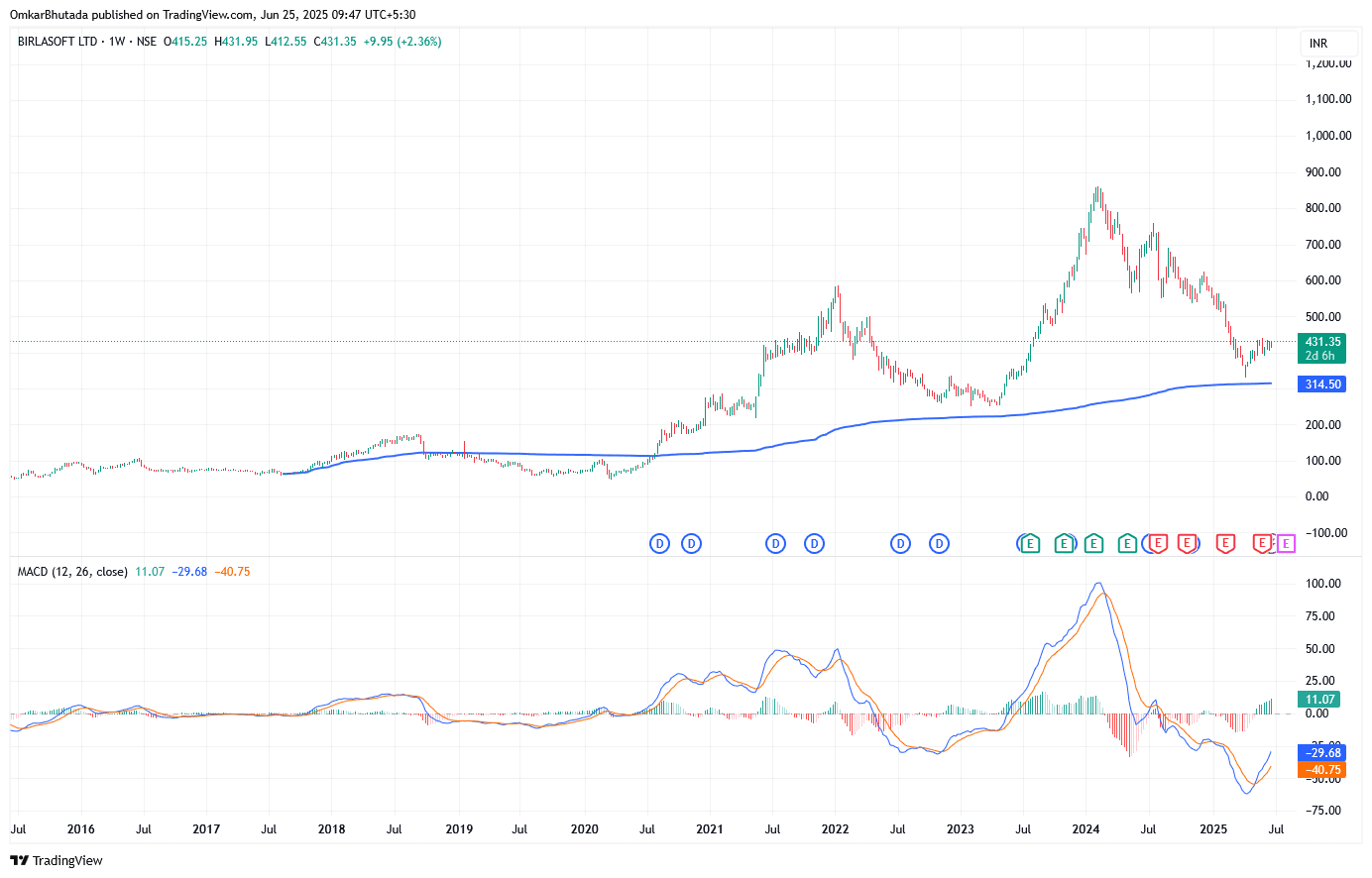This screenshot has height=878, width=1372.
Task: Open the red earnings E marker near May 2025
Action: 1262,543
